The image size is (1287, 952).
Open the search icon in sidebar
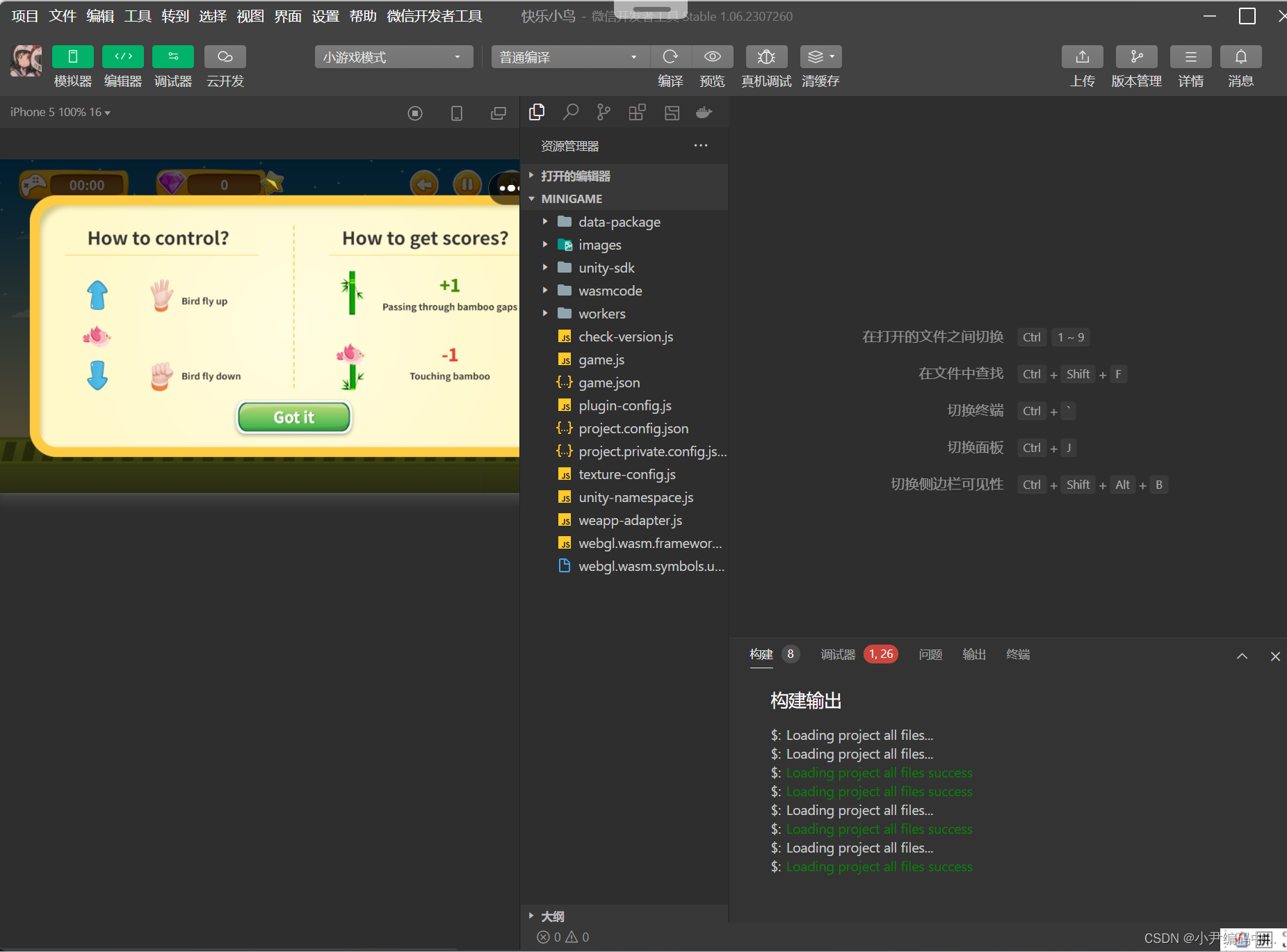571,113
